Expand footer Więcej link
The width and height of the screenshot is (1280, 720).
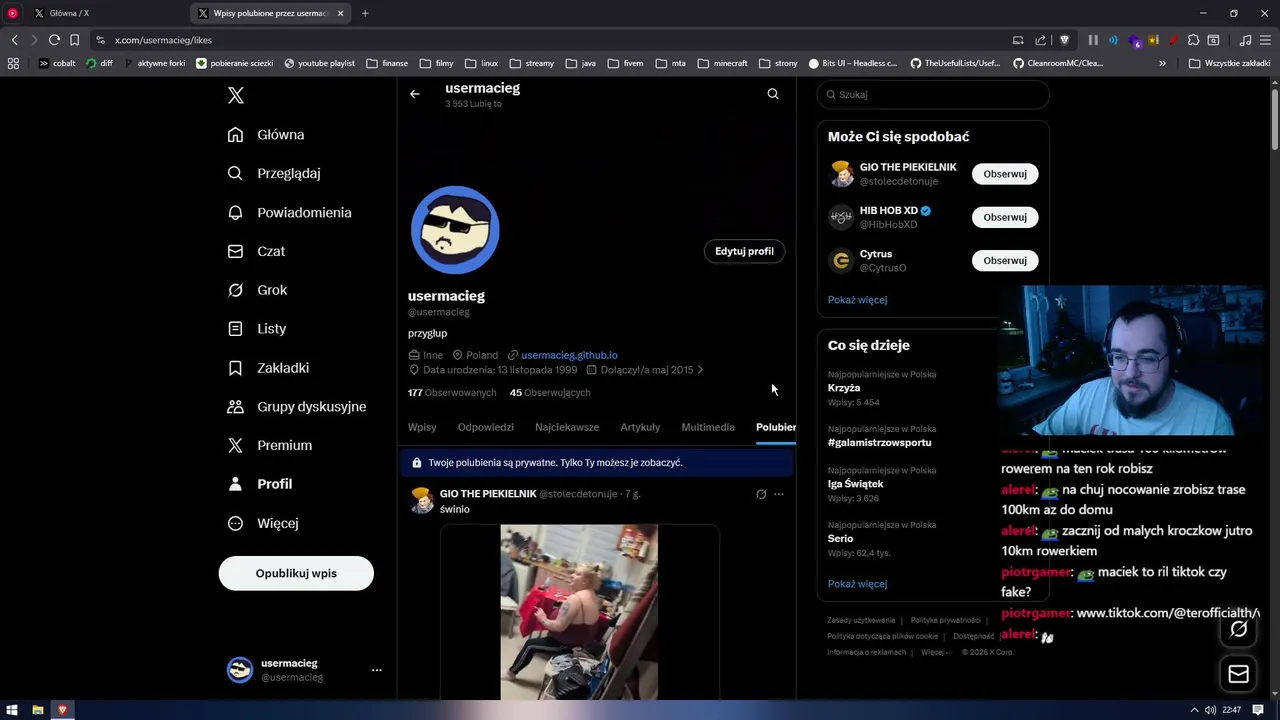[x=936, y=652]
